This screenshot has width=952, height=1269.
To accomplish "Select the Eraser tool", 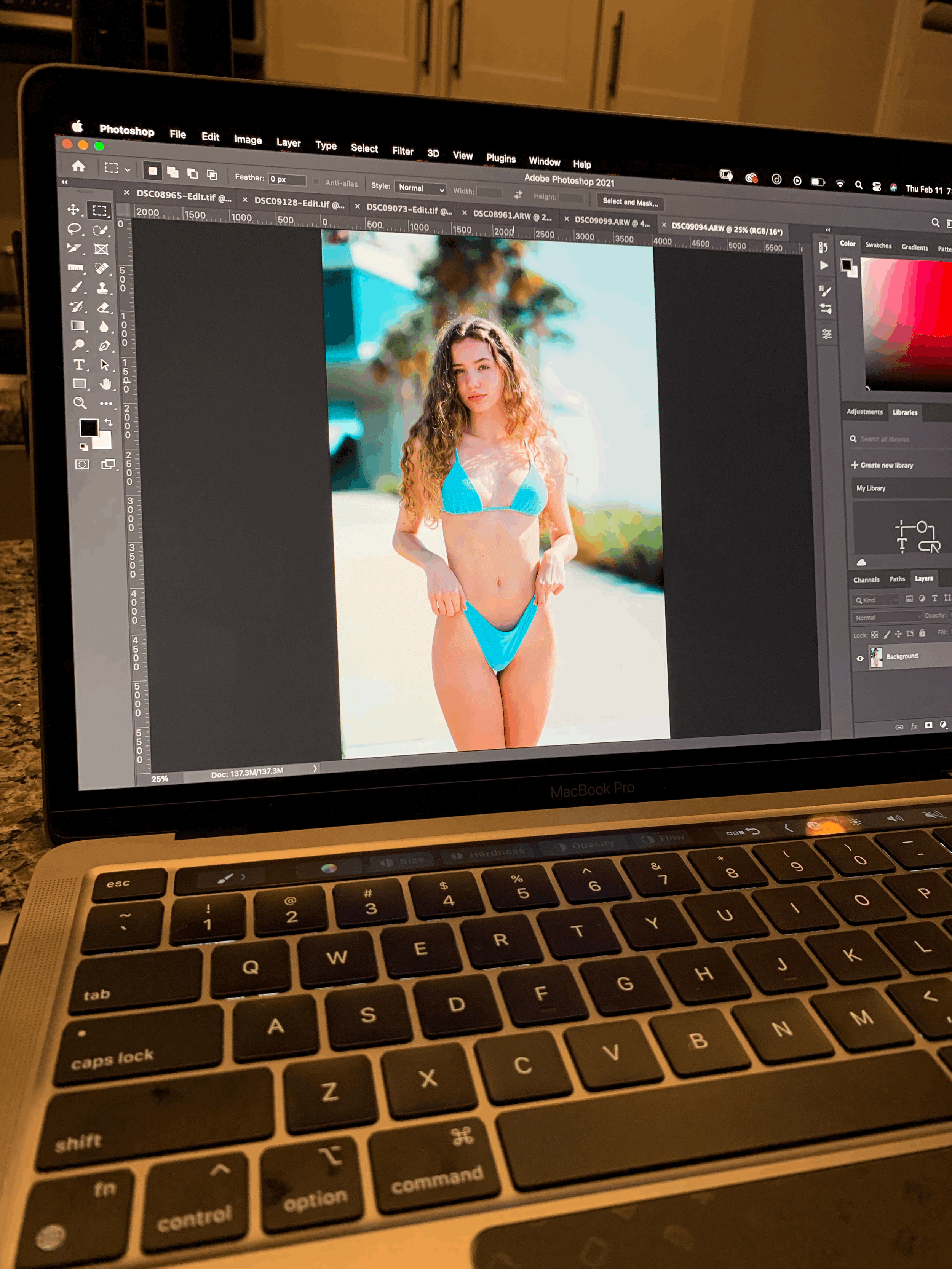I will point(103,308).
